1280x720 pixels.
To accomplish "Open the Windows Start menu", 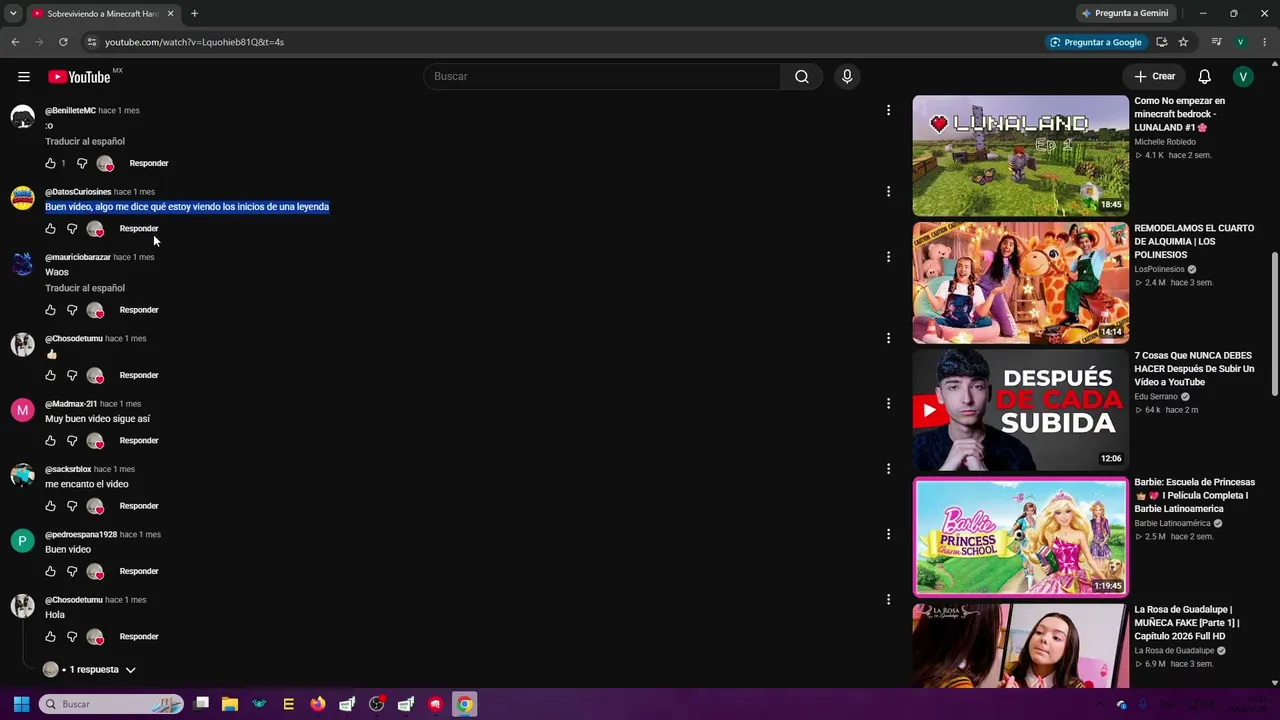I will pos(21,704).
